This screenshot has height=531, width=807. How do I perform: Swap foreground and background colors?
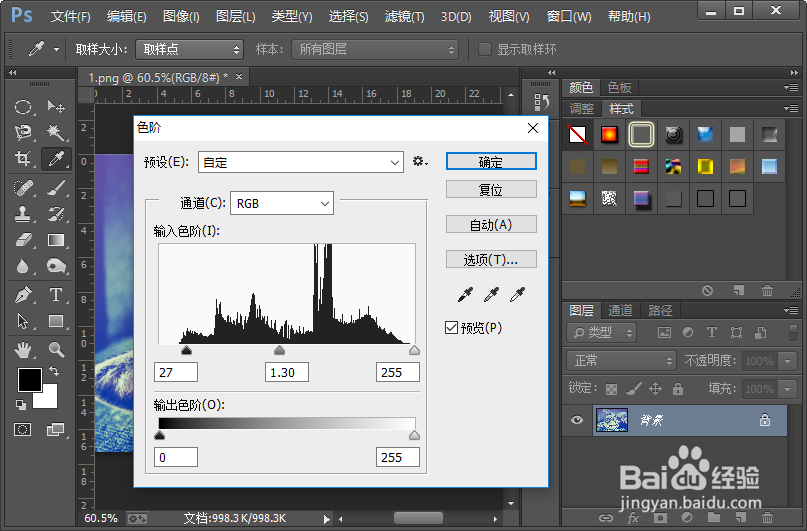54,370
